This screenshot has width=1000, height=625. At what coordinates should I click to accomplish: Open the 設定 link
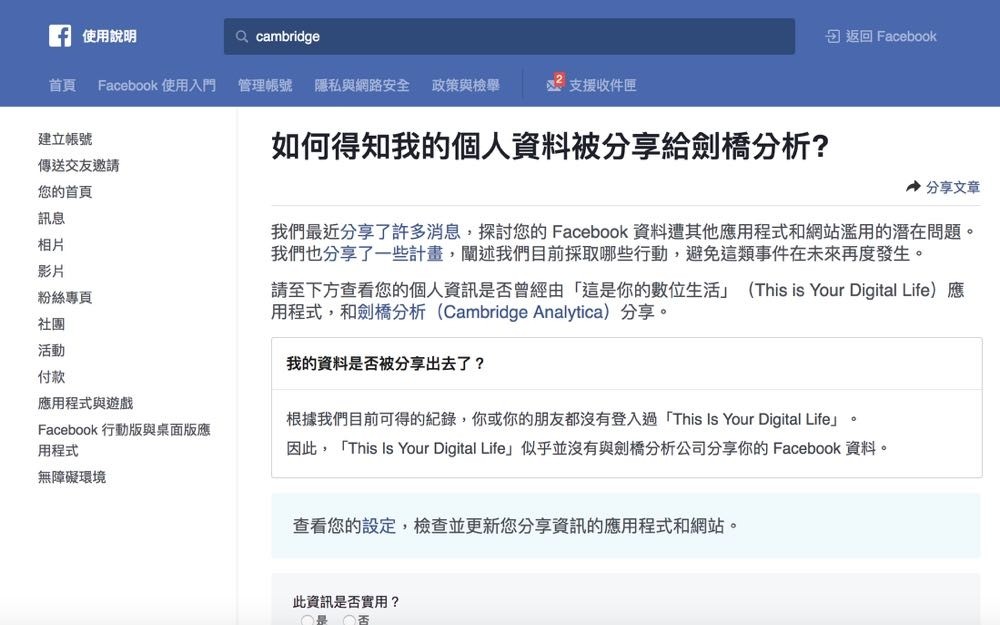click(x=379, y=525)
